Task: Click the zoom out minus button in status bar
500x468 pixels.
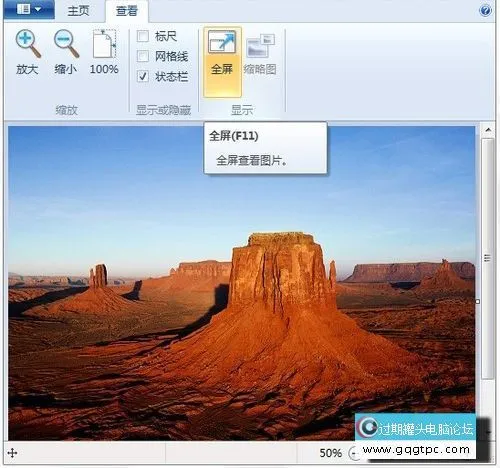Action: point(353,453)
